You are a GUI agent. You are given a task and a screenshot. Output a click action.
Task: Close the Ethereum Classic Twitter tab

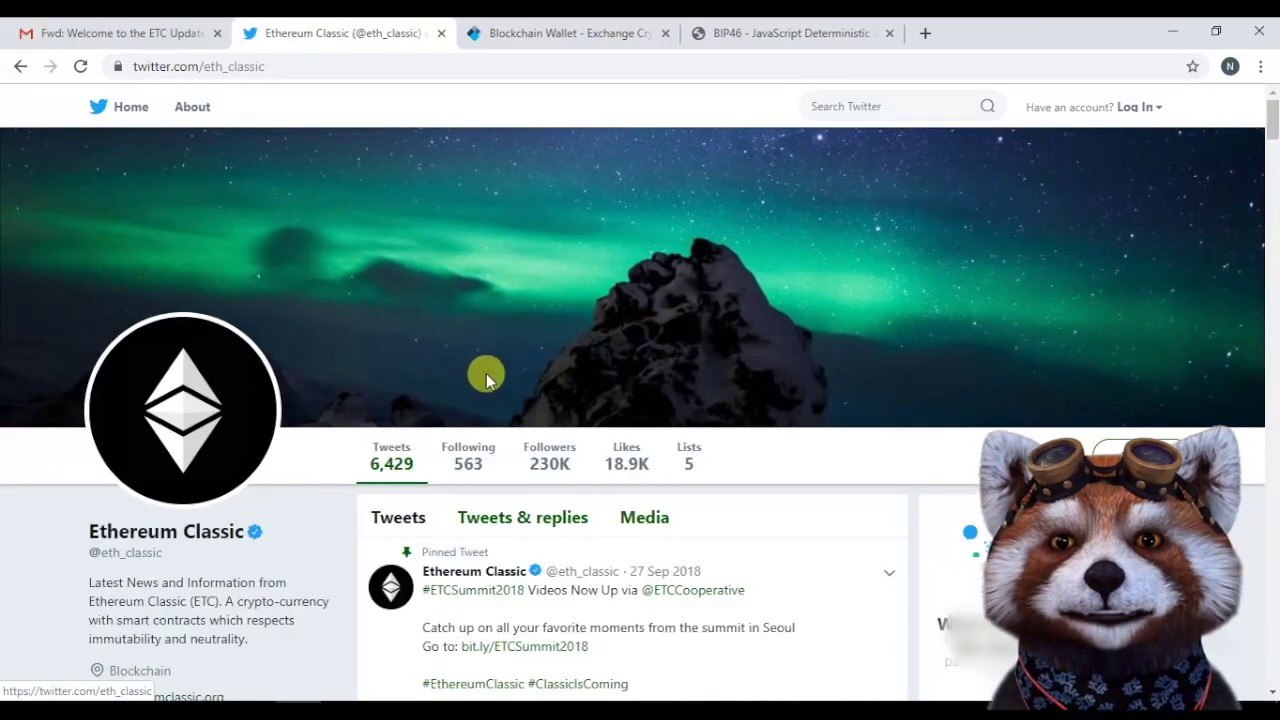click(441, 33)
